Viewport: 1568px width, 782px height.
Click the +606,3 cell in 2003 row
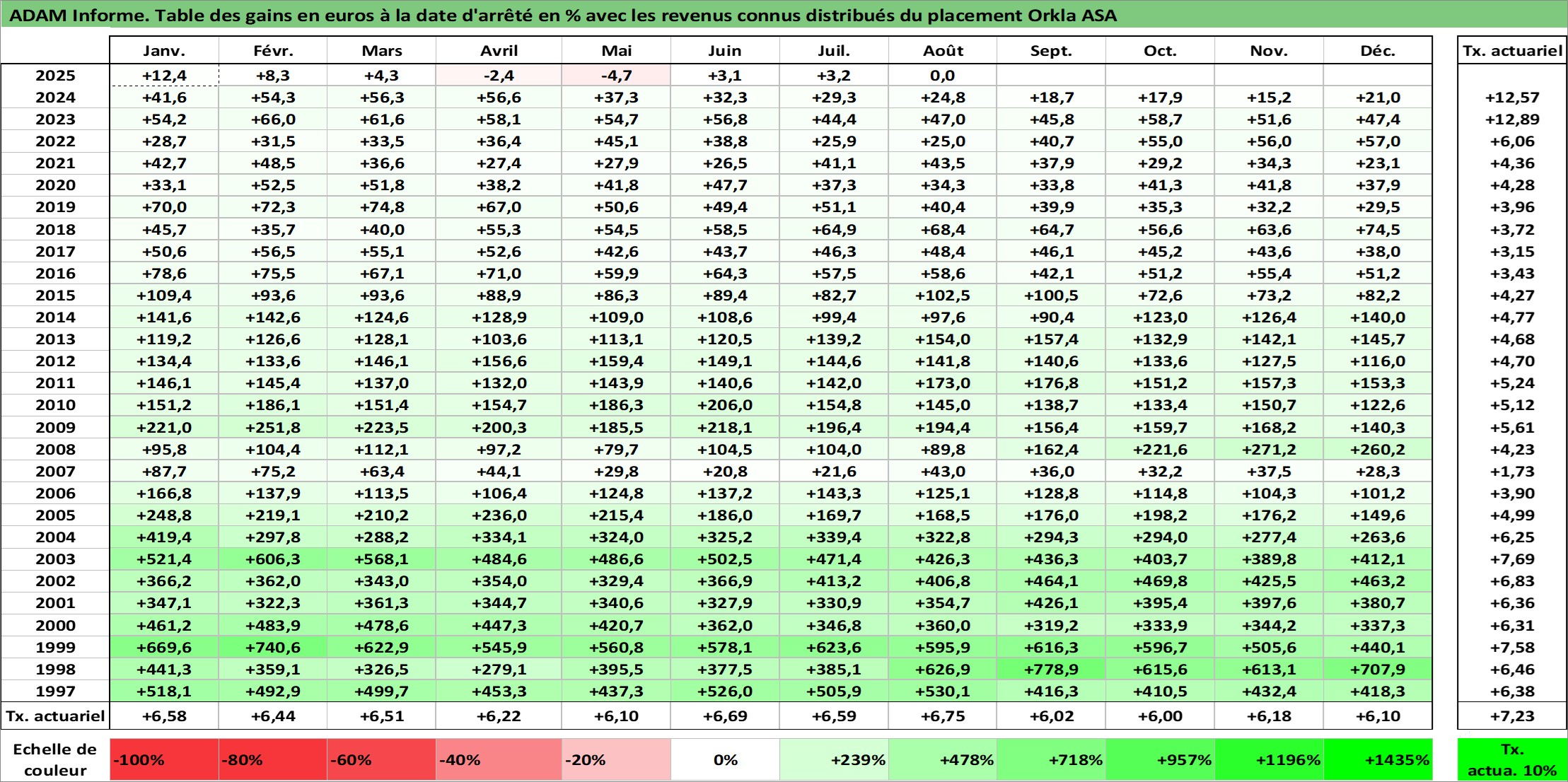(x=273, y=559)
